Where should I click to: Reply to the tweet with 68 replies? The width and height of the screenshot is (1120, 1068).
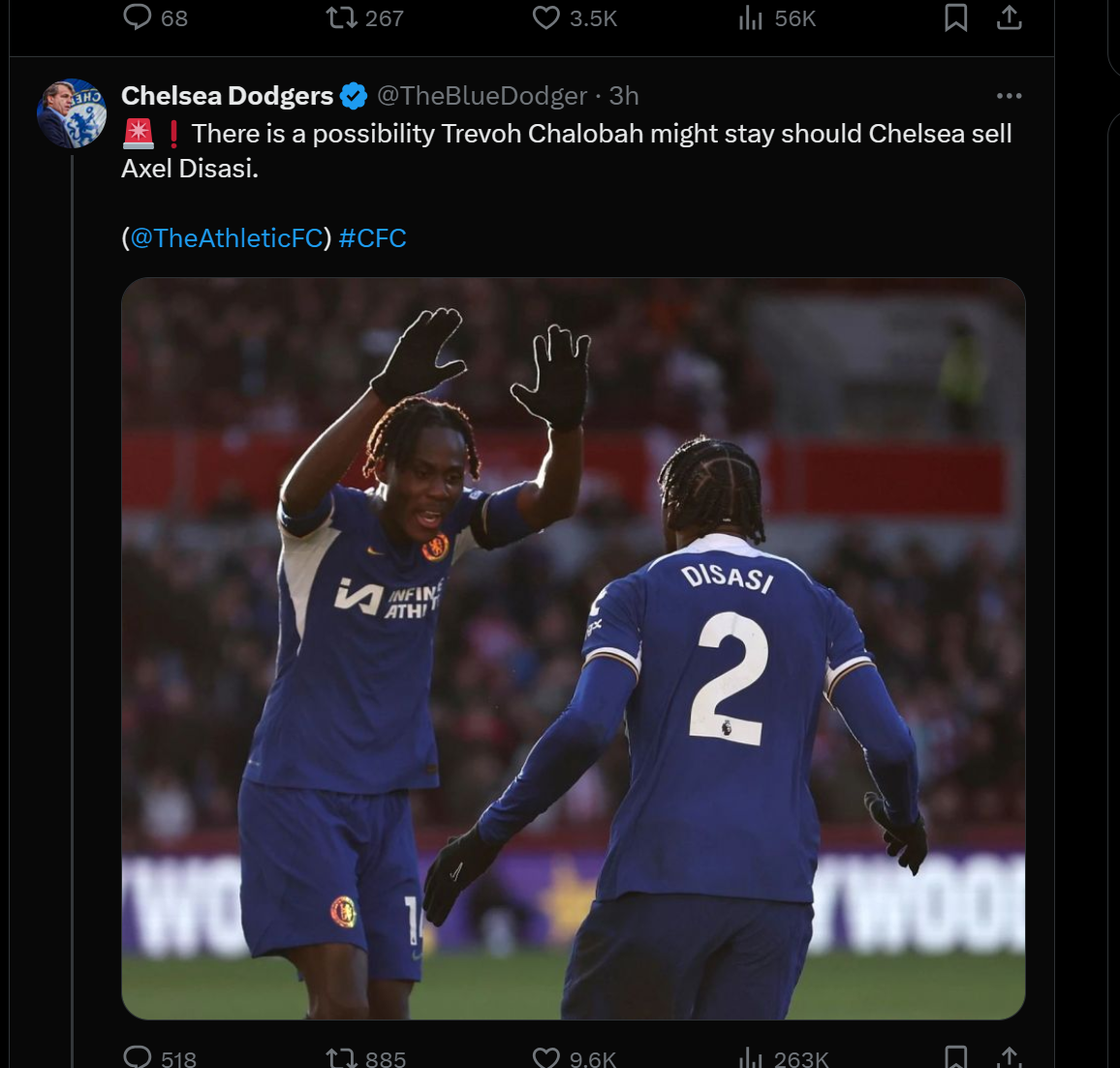pyautogui.click(x=138, y=17)
